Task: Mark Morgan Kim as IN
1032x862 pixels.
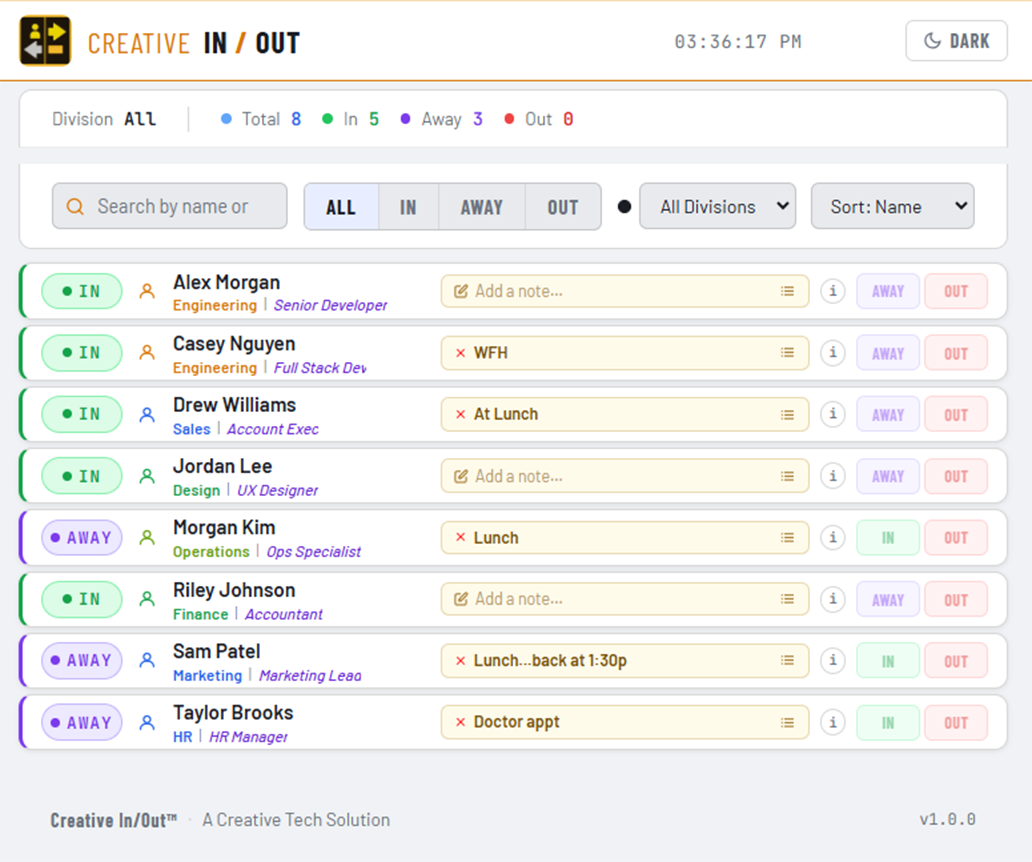Action: (888, 538)
